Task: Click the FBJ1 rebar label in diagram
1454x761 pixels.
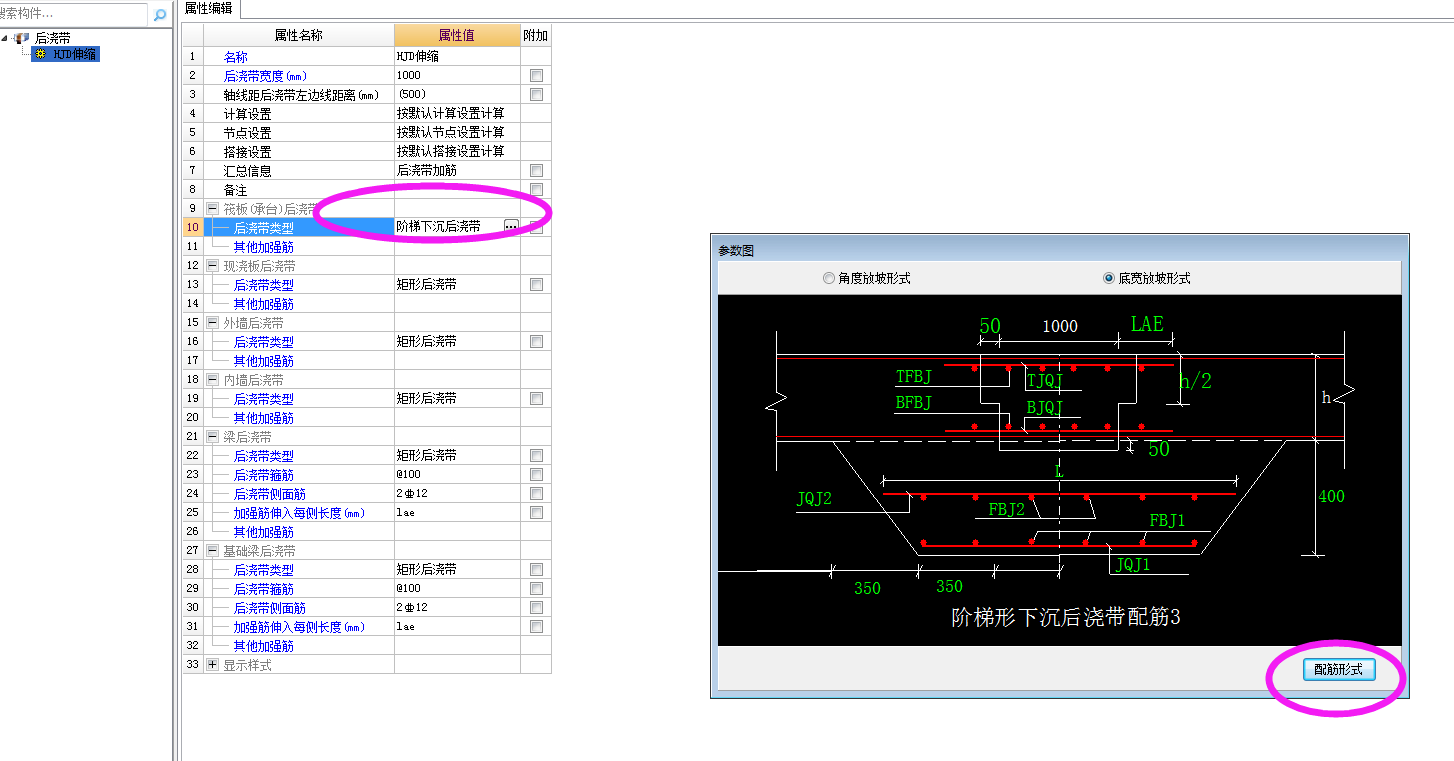Action: point(1167,520)
